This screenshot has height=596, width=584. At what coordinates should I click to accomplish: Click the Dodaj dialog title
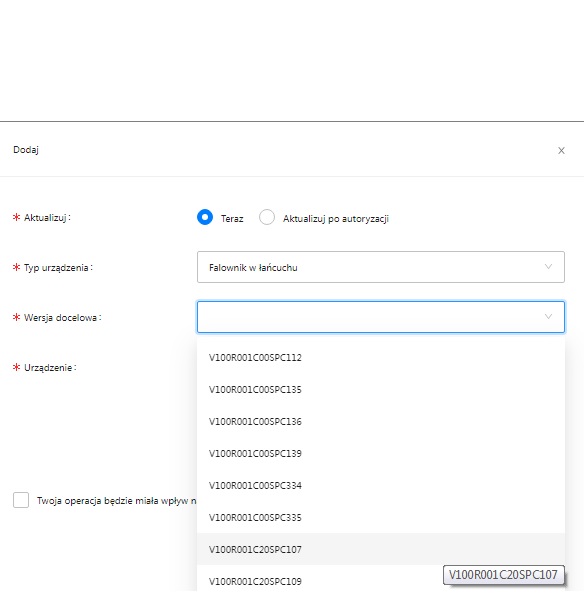click(26, 150)
